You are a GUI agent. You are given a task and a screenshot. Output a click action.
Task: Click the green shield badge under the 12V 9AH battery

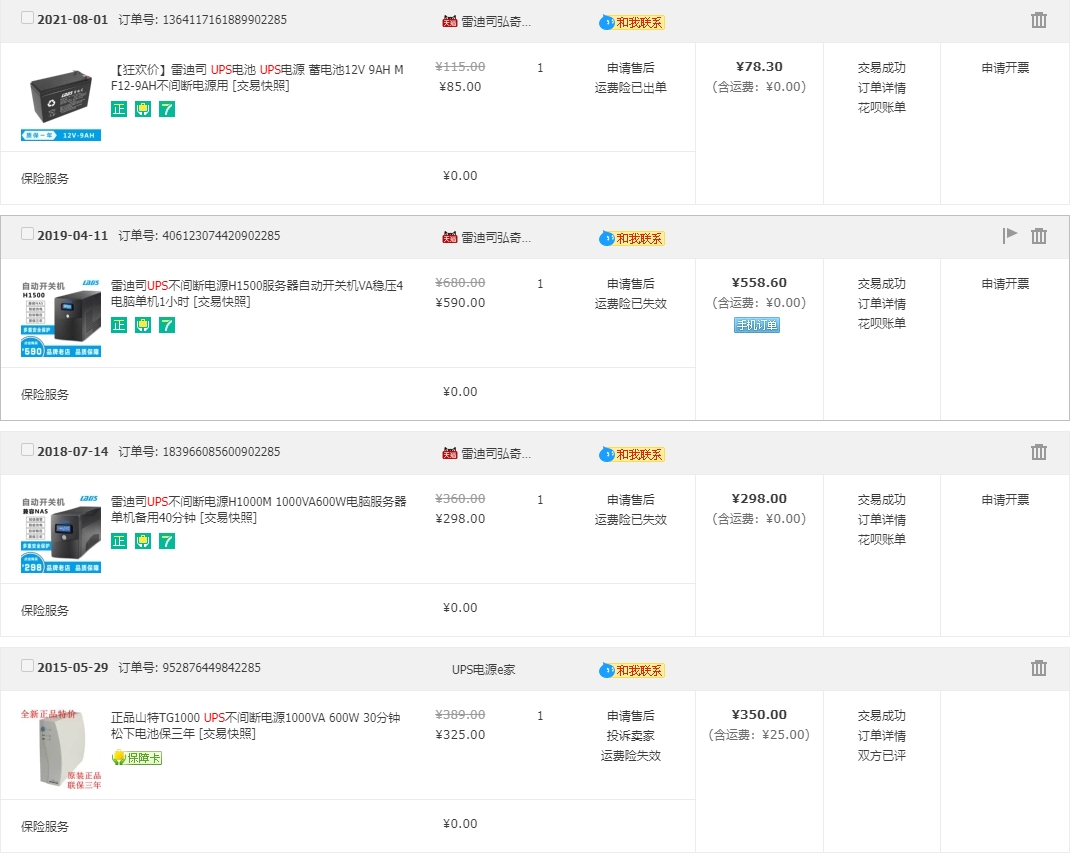click(x=143, y=109)
